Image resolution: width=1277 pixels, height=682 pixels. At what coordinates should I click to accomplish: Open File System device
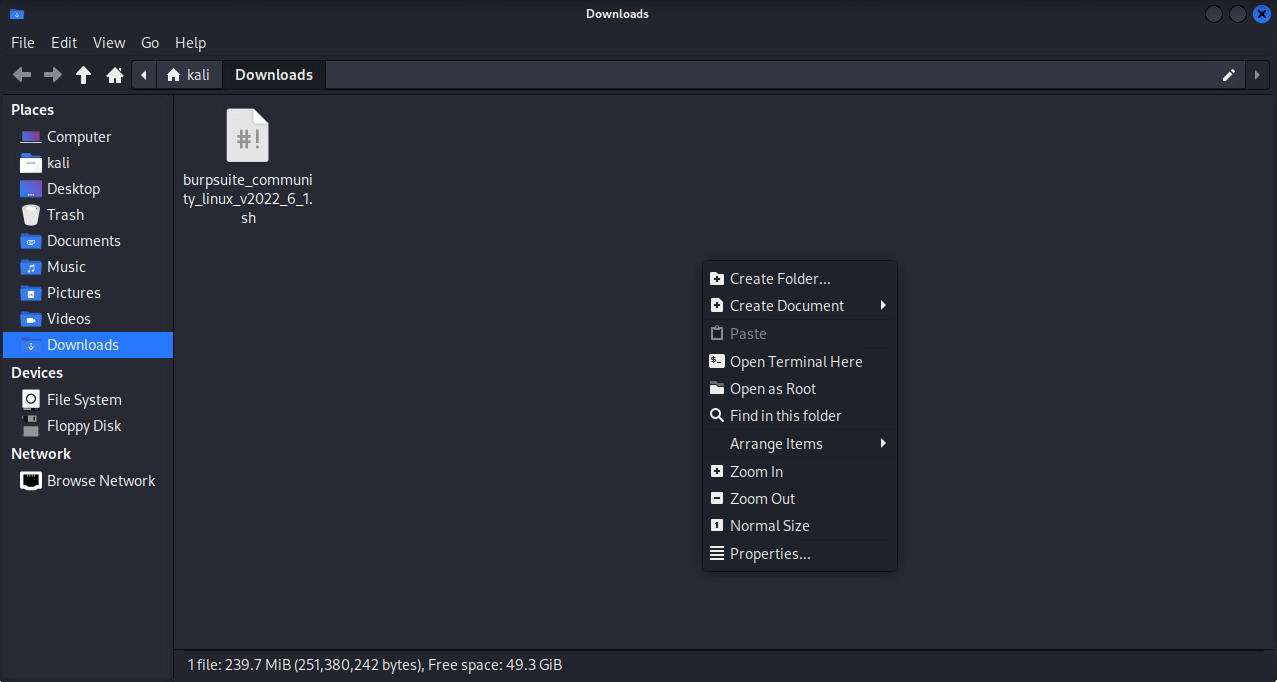[x=84, y=400]
